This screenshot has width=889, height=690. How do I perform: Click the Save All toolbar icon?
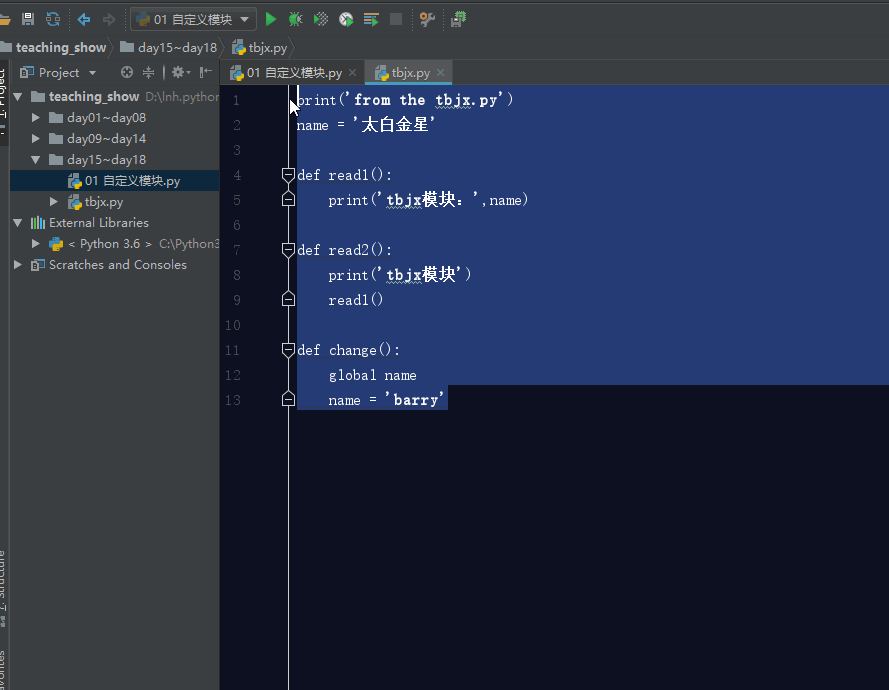28,19
